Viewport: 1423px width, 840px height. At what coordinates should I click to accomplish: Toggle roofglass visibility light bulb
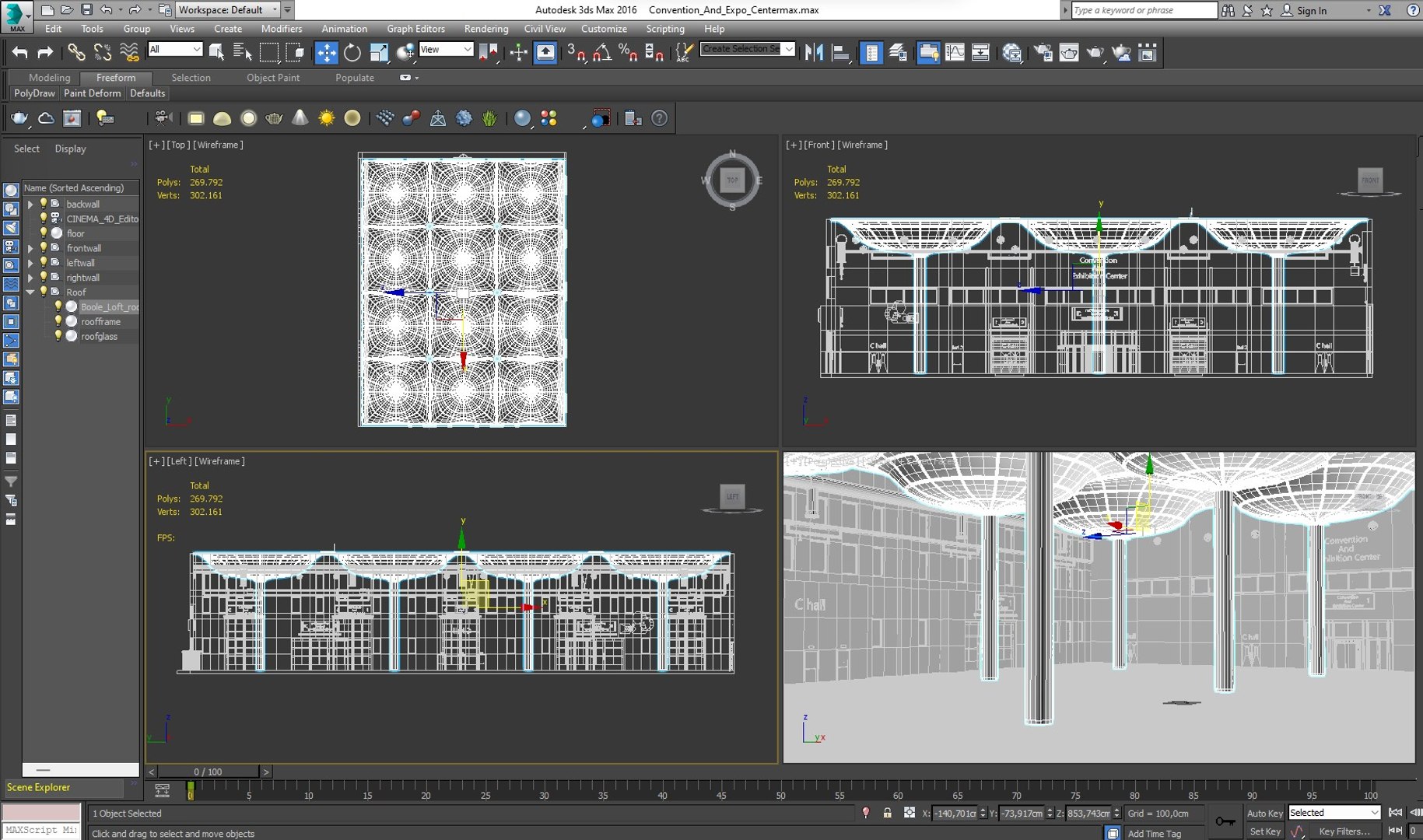[58, 336]
